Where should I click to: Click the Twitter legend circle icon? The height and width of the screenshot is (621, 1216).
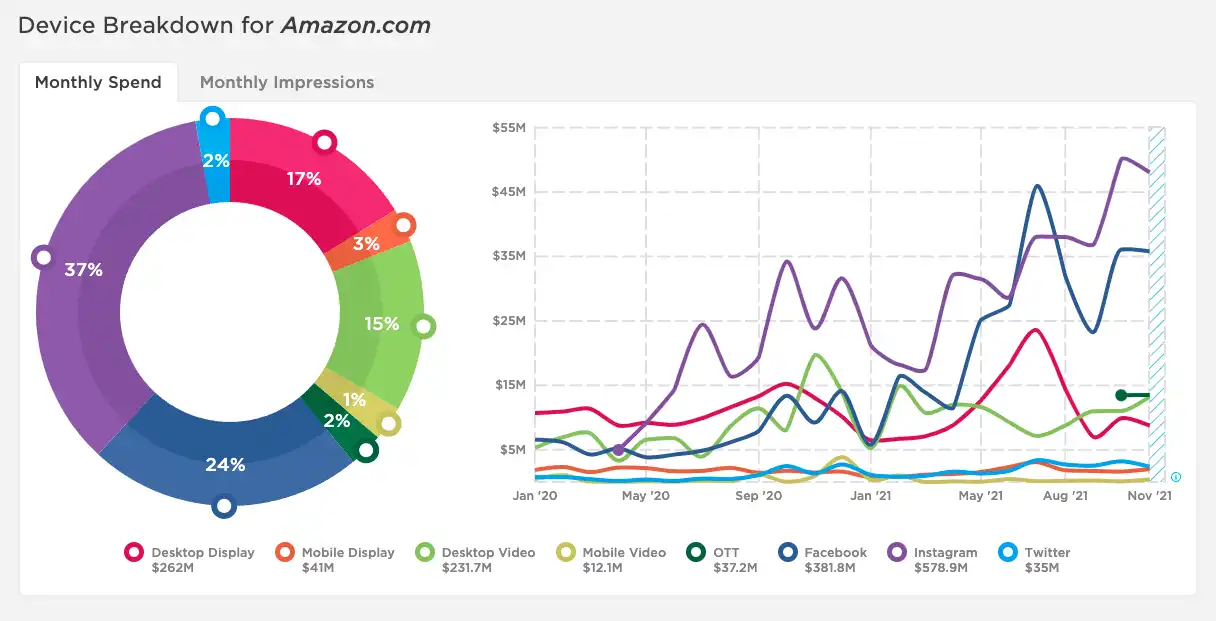(x=1008, y=553)
